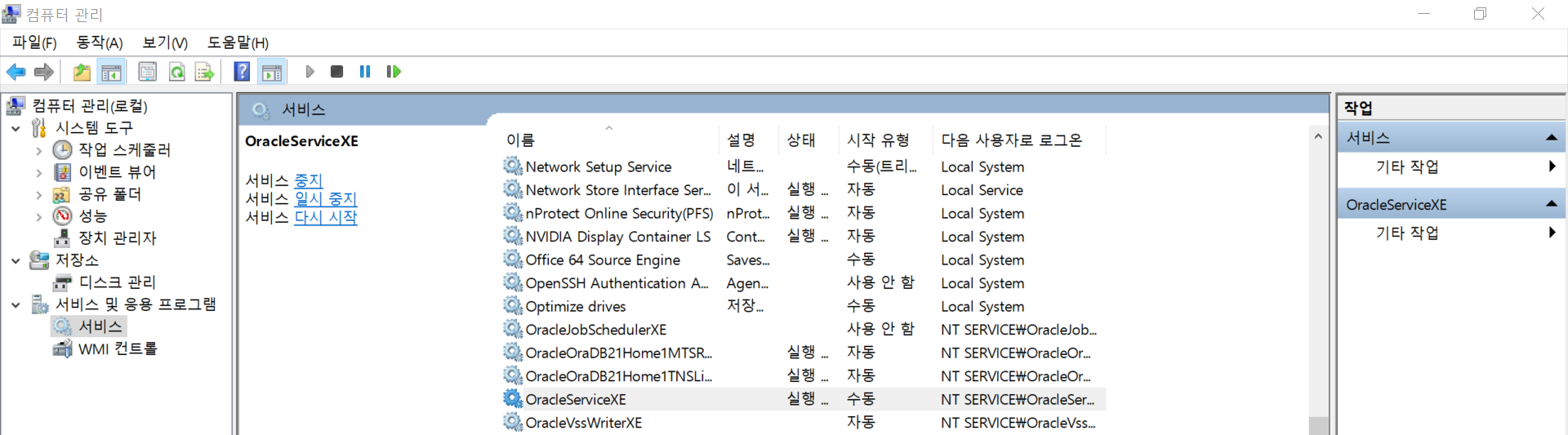
Task: Click the Refresh toolbar icon
Action: tap(176, 72)
